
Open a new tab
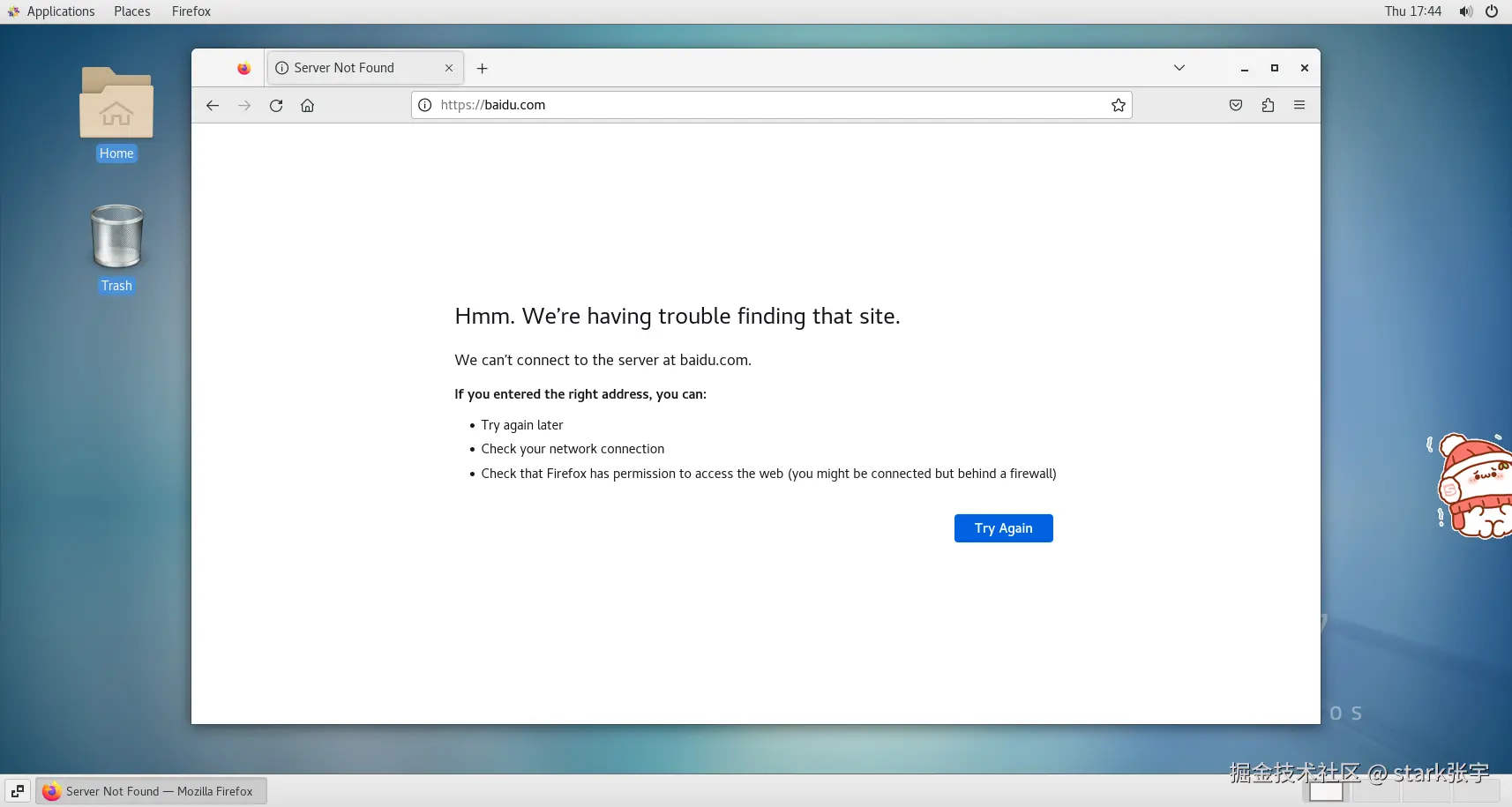(x=483, y=68)
